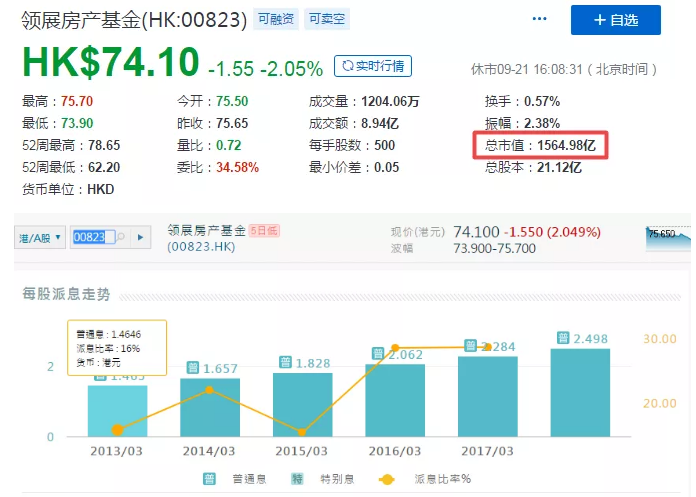Open the 75.650 mini price chart thumbnail
This screenshot has height=497, width=696.
pyautogui.click(x=668, y=239)
